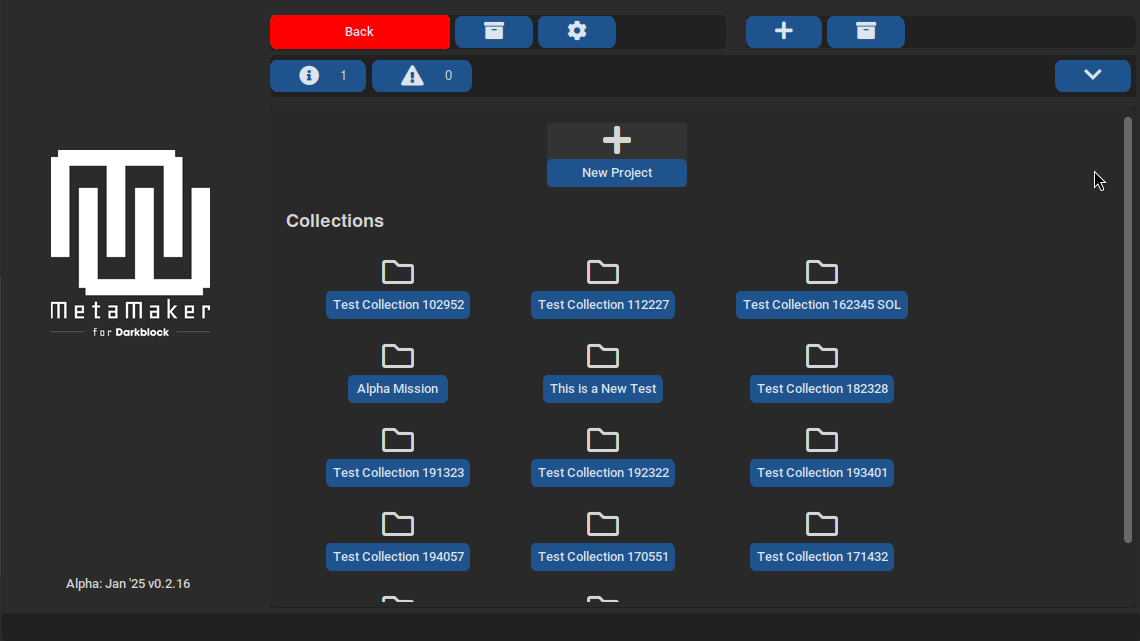This screenshot has width=1140, height=641.
Task: Open Test Collection 192322 label
Action: [x=603, y=472]
